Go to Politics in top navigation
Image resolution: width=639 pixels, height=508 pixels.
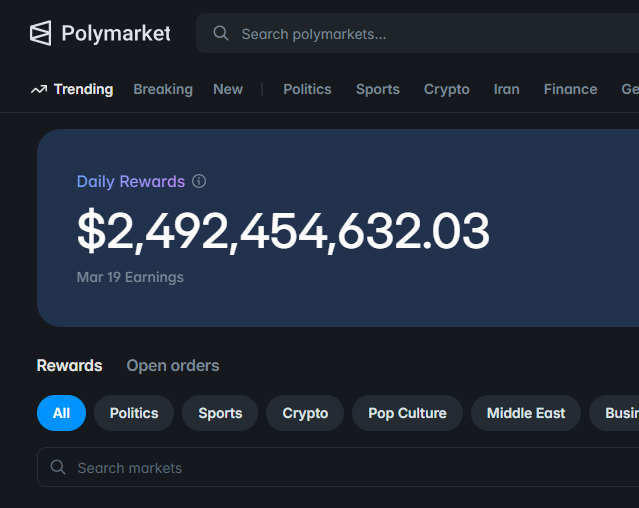(x=307, y=89)
